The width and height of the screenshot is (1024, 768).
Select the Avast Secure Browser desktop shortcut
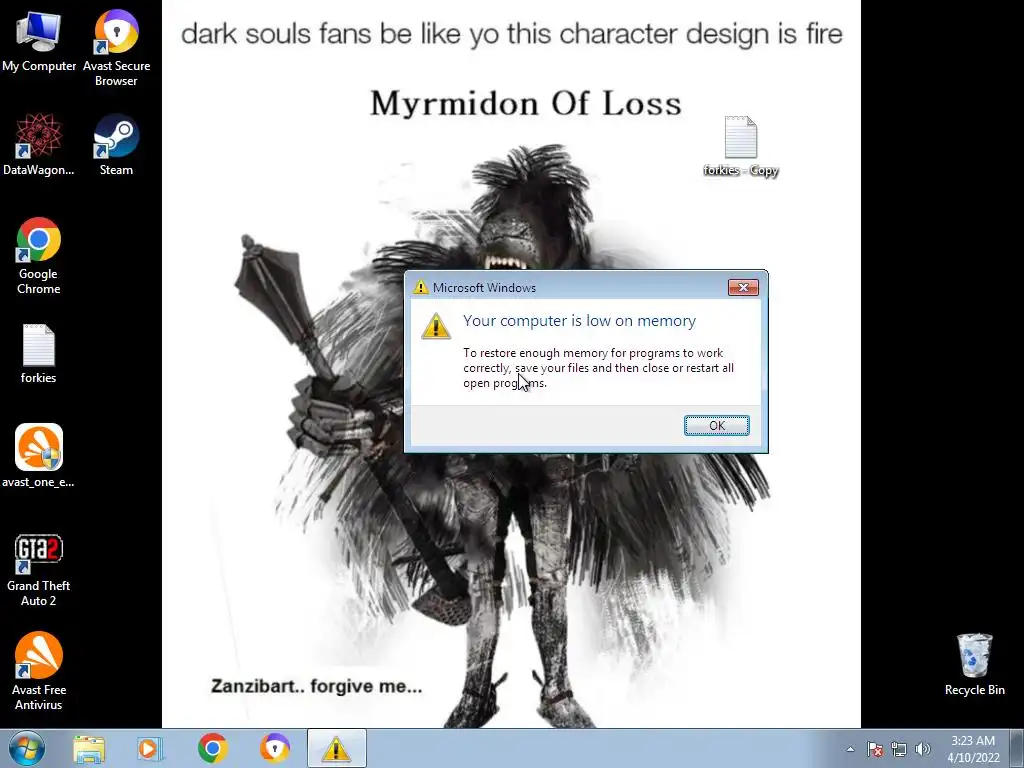point(116,47)
